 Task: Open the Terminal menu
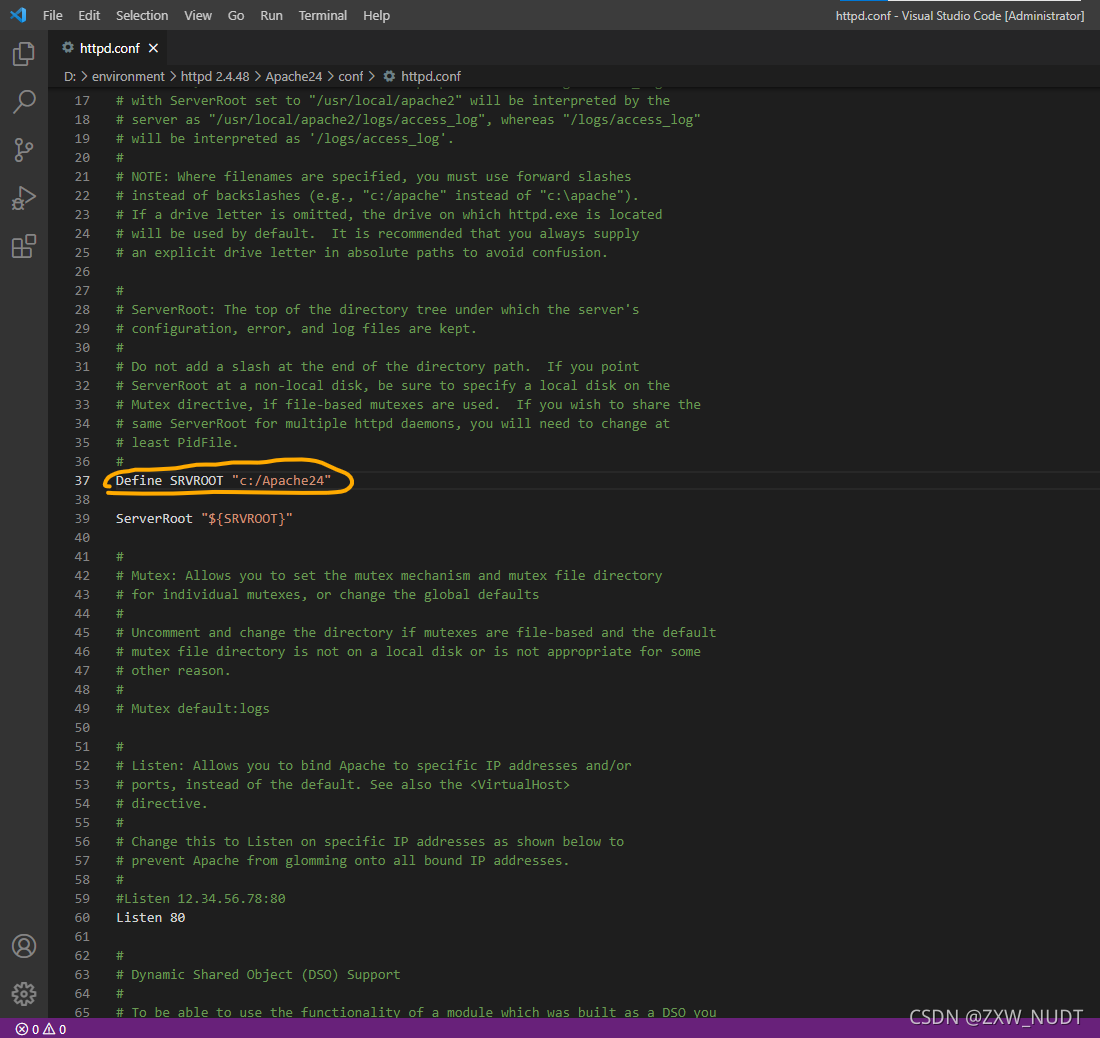(x=323, y=15)
